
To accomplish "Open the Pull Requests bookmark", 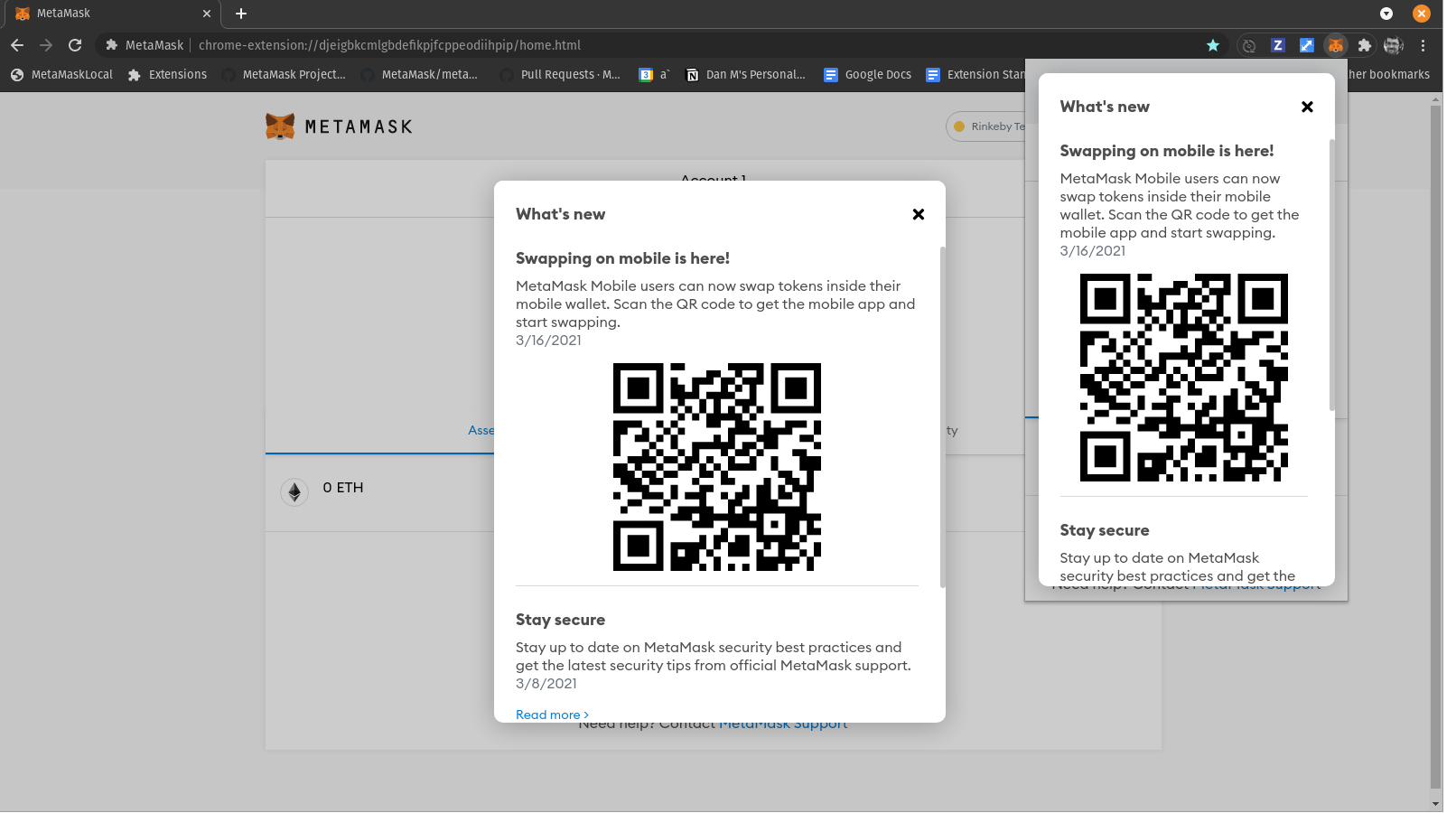I will 561,75.
